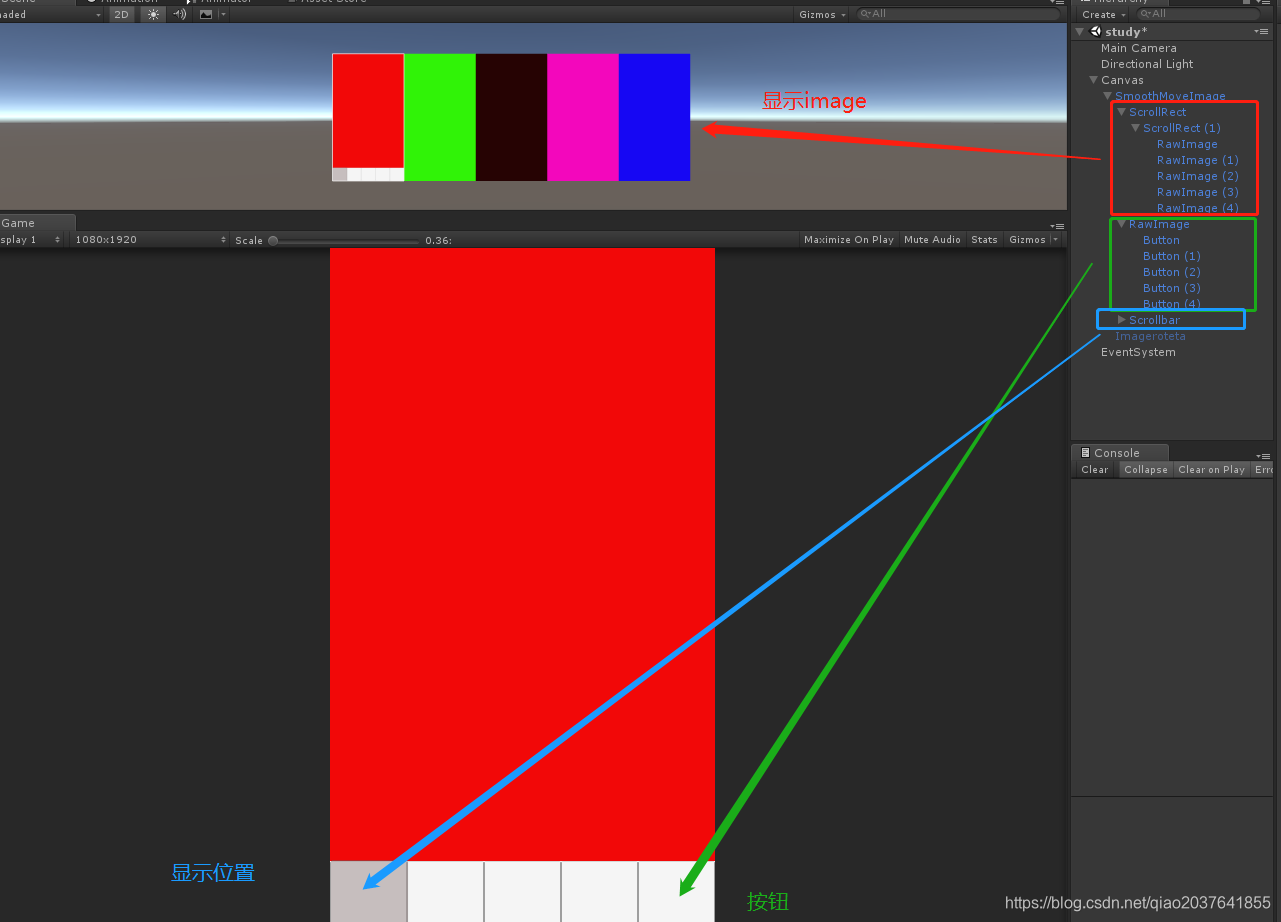Toggle Clear on Play in Console

pyautogui.click(x=1211, y=470)
